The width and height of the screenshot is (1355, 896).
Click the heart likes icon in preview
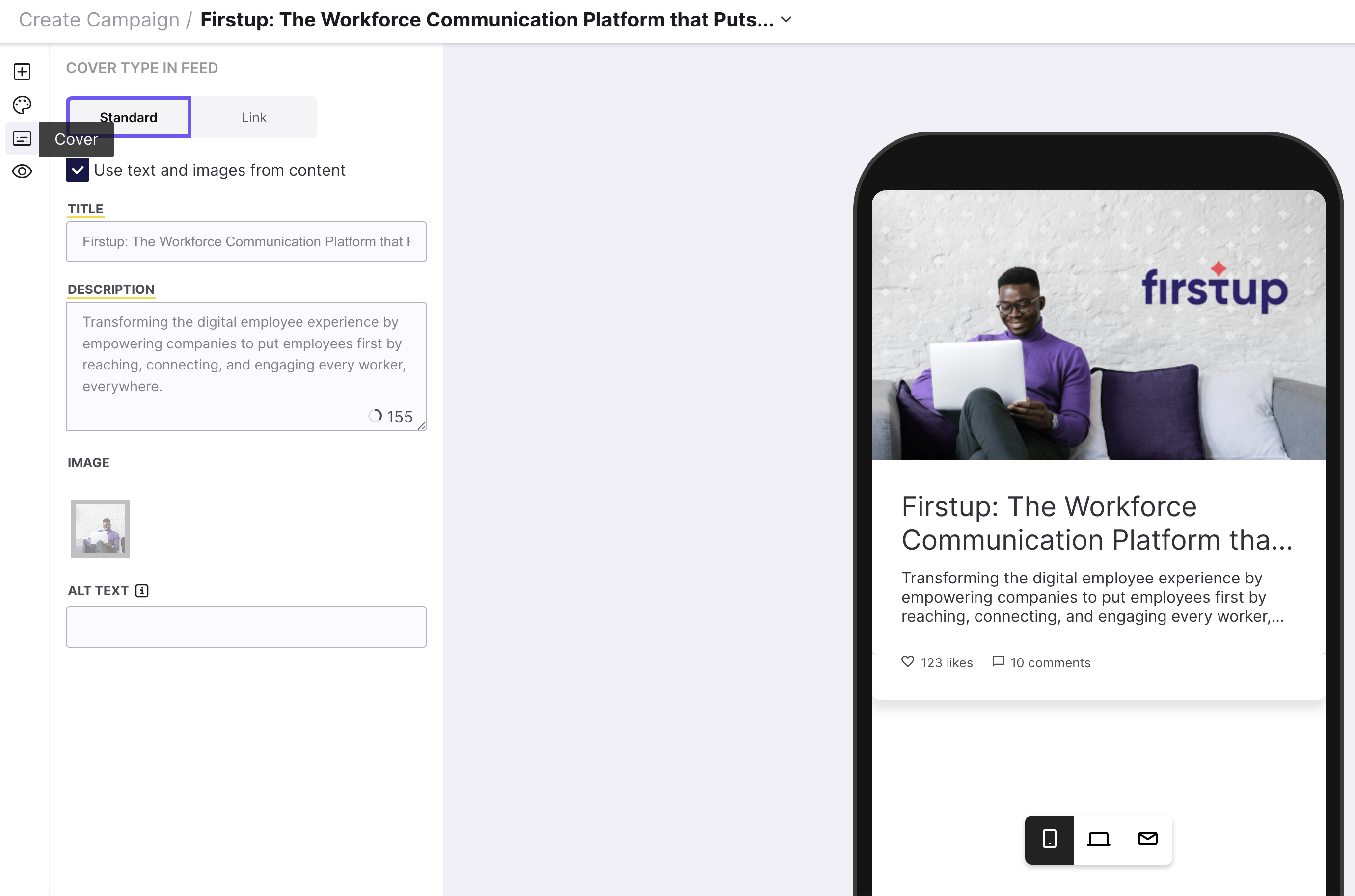click(907, 662)
